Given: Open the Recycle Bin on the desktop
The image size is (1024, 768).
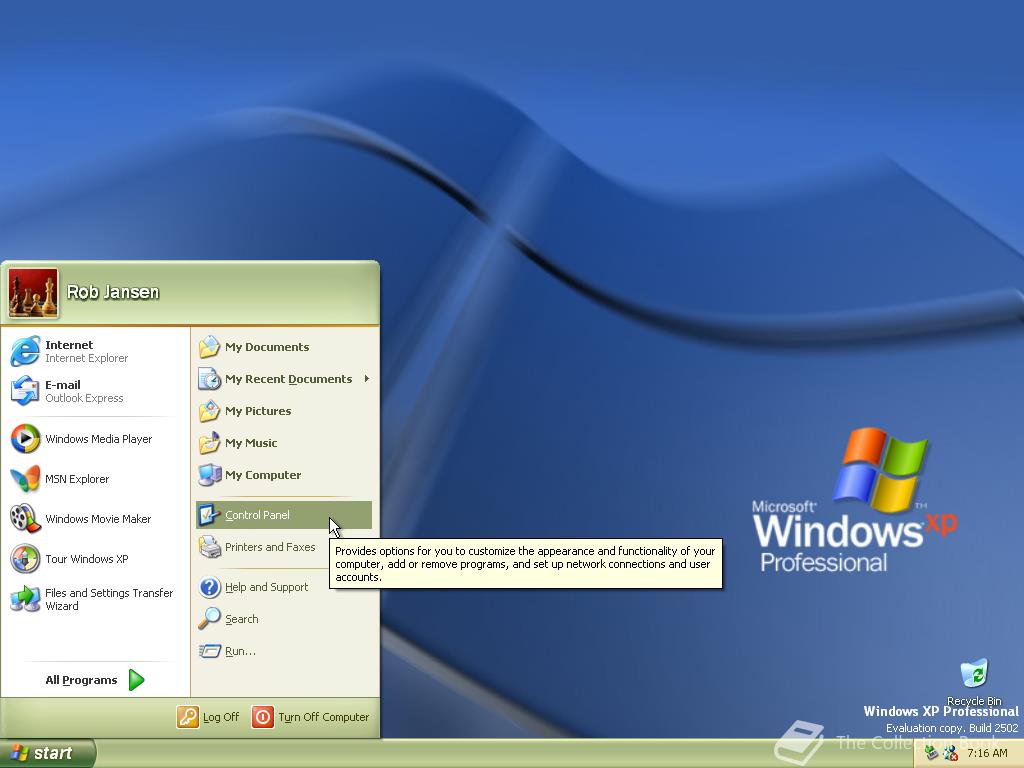Looking at the screenshot, I should coord(974,674).
